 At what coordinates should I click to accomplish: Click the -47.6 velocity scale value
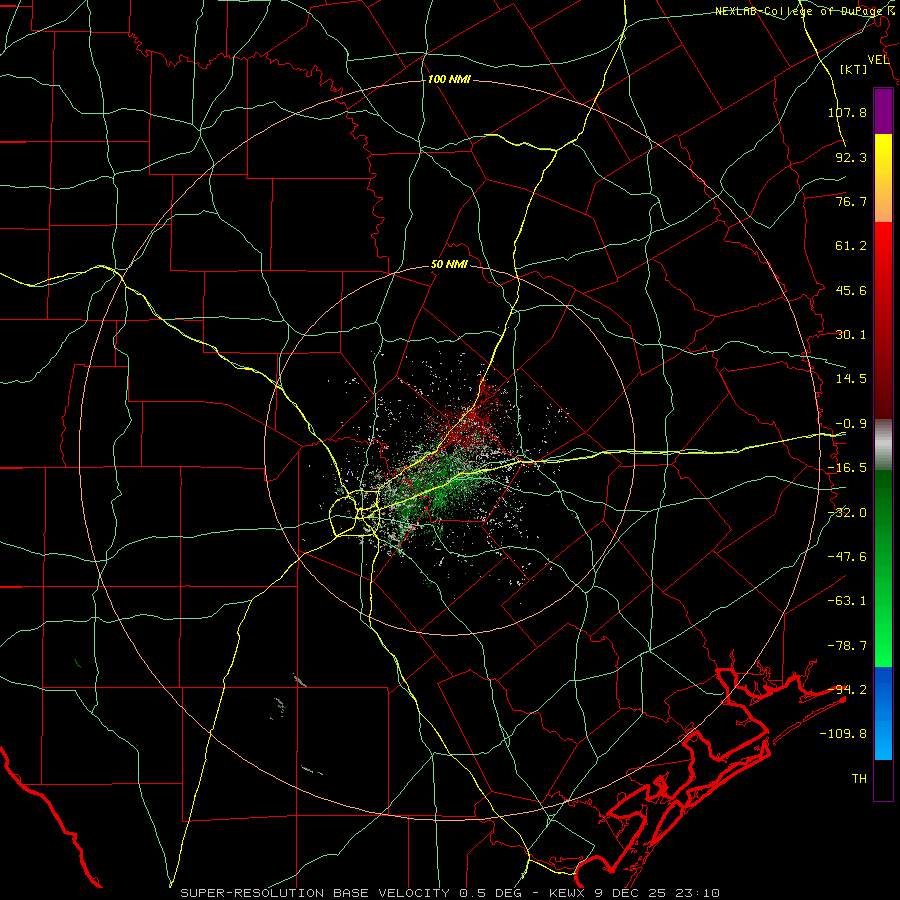coord(847,557)
